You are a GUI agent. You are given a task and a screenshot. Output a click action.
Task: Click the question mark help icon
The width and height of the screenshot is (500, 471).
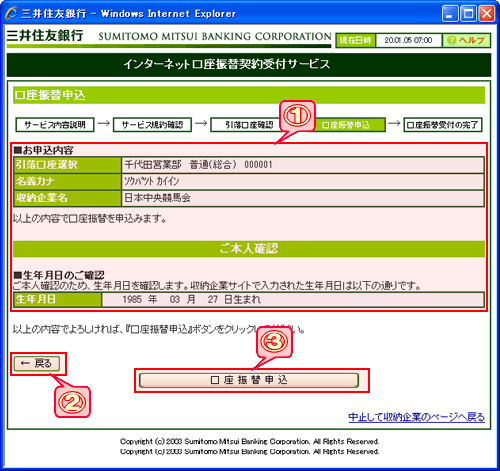451,40
